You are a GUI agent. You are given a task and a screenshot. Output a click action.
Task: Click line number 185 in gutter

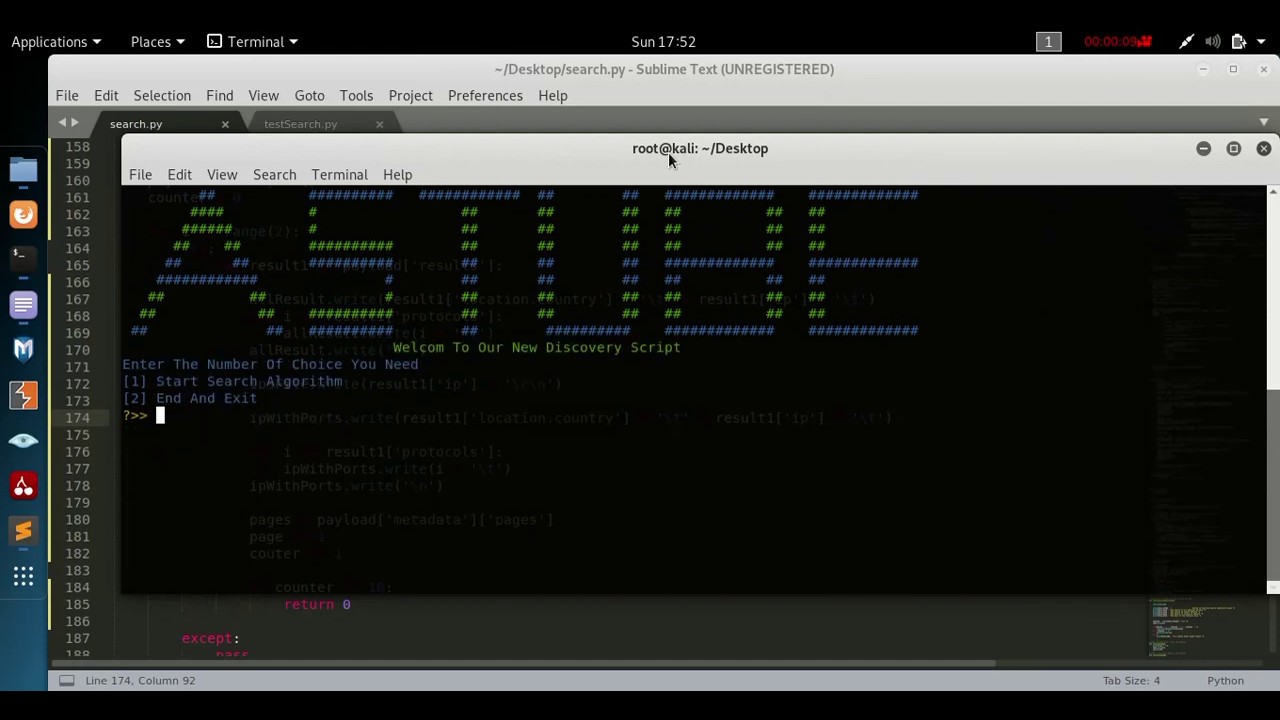(x=77, y=605)
